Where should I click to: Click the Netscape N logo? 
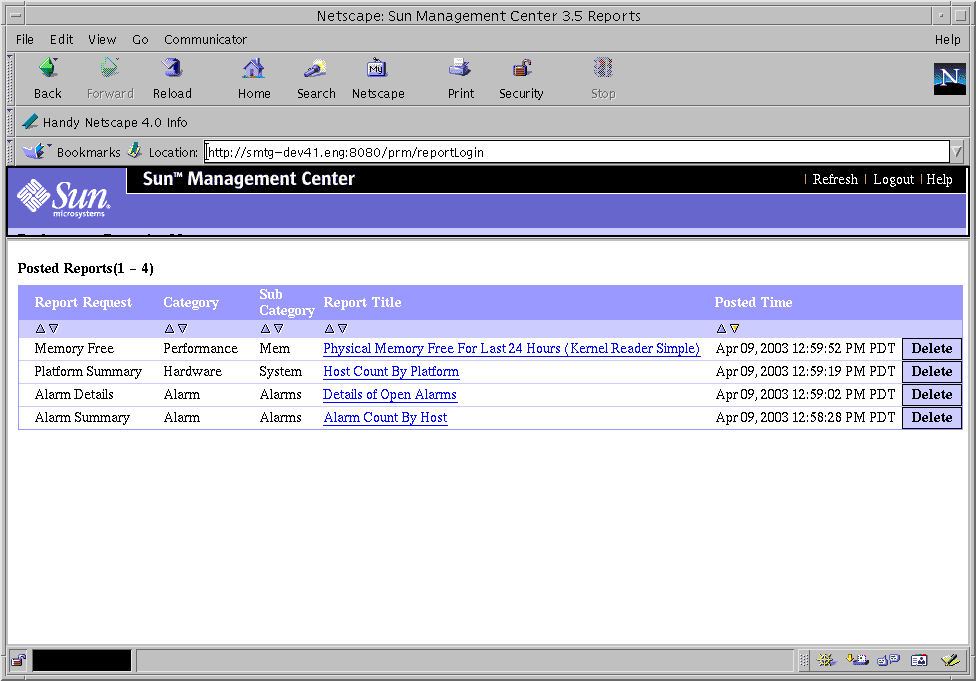pyautogui.click(x=949, y=78)
